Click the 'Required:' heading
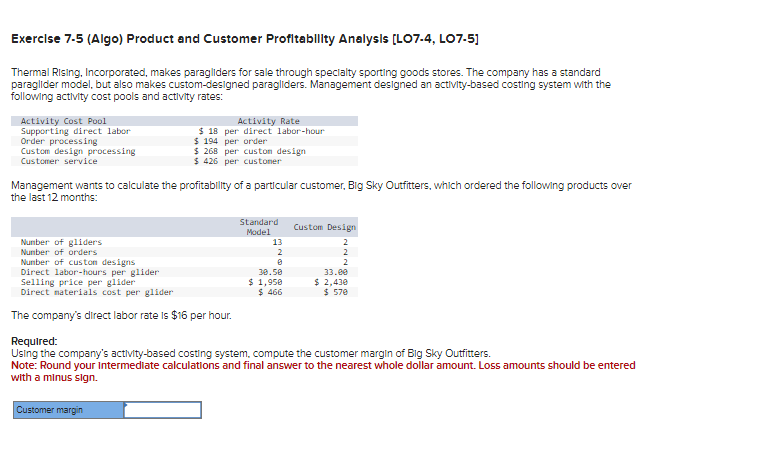765x466 pixels. (34, 341)
